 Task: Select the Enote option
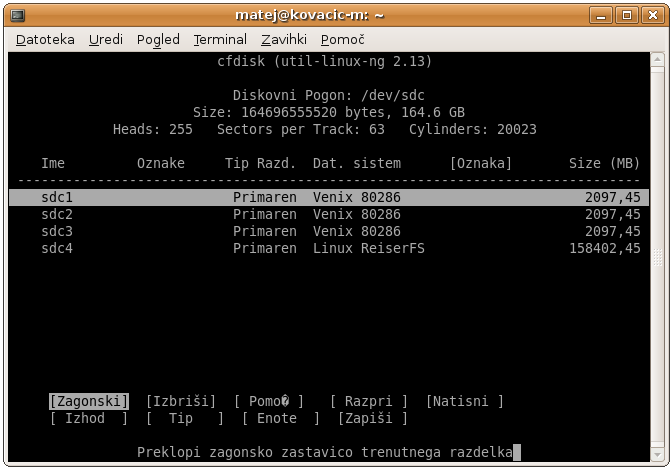coord(281,419)
